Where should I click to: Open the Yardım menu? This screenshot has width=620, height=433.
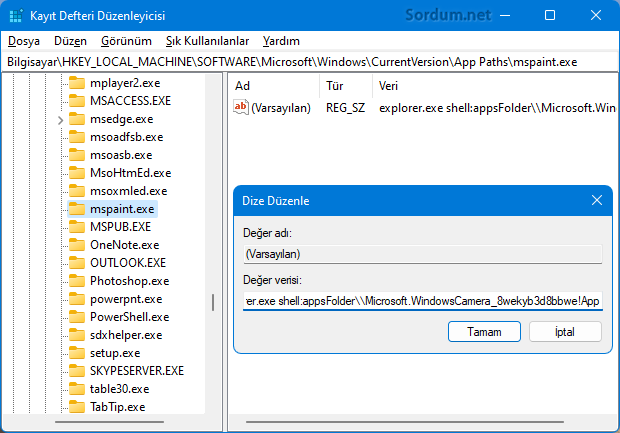click(x=281, y=41)
